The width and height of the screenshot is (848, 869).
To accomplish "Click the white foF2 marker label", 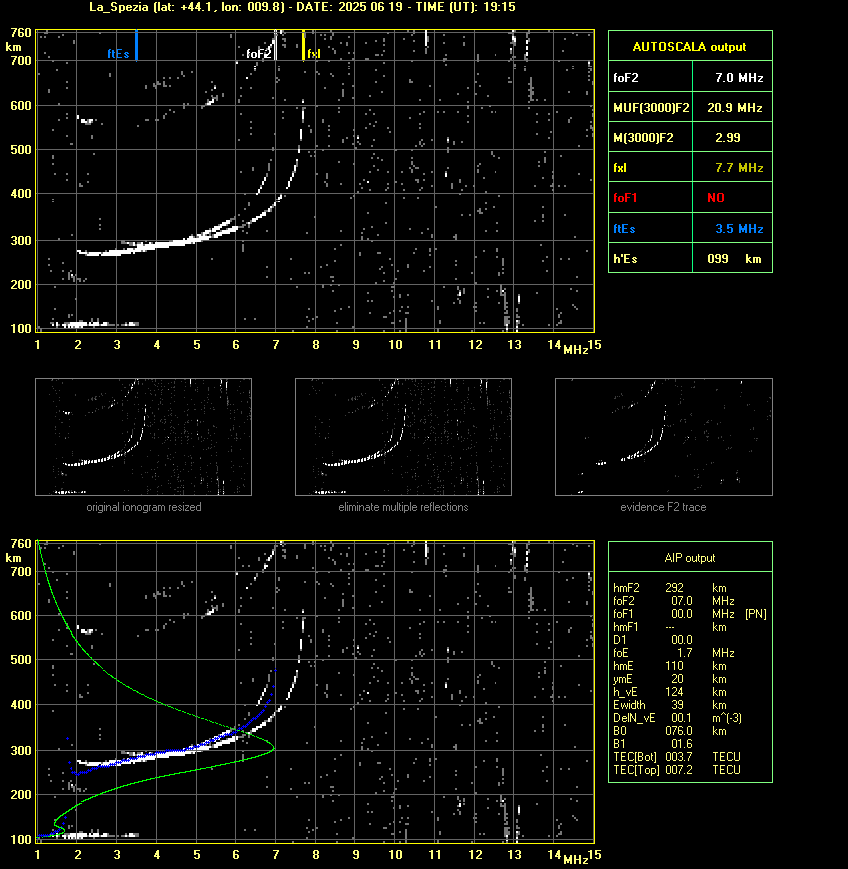I will coord(259,54).
